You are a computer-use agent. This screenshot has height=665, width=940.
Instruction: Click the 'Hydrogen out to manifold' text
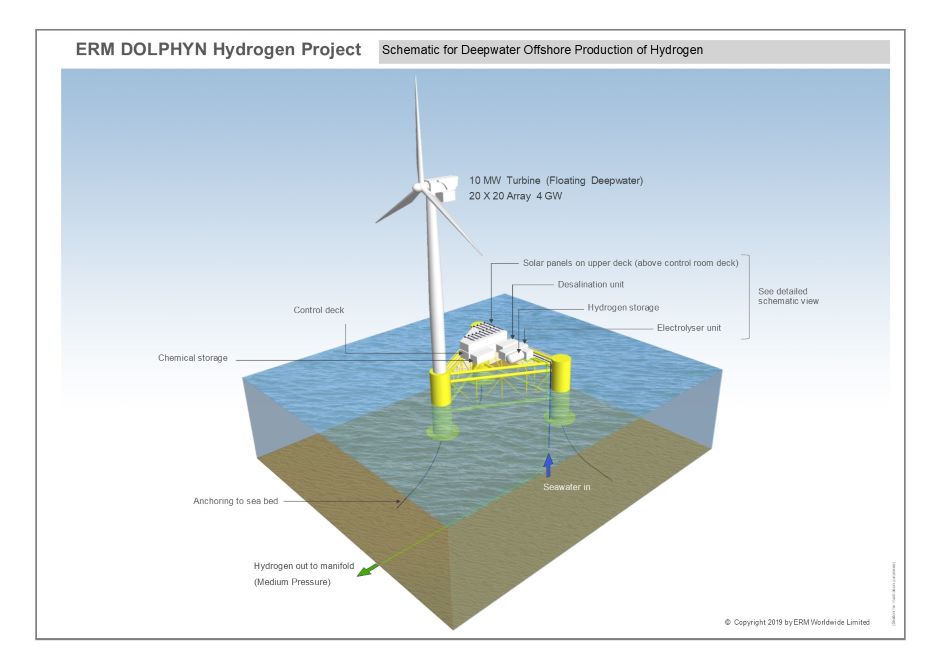(x=303, y=565)
